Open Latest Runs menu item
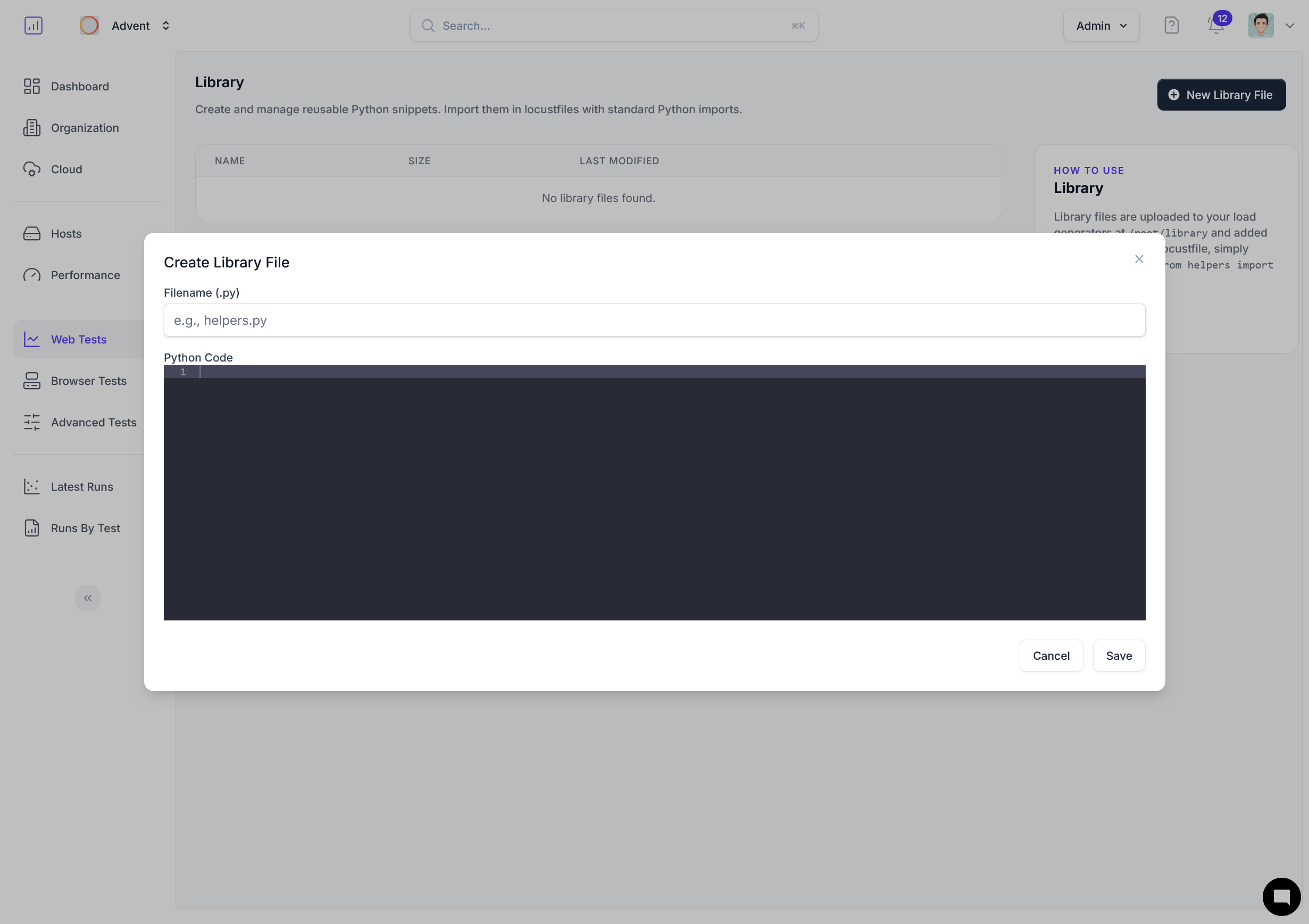Viewport: 1309px width, 924px height. coord(82,487)
